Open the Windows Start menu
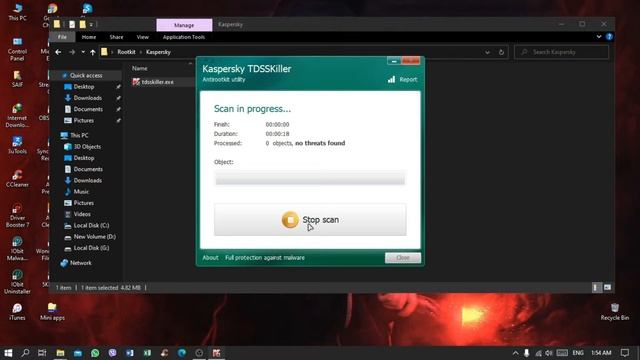The width and height of the screenshot is (640, 360). [x=8, y=353]
